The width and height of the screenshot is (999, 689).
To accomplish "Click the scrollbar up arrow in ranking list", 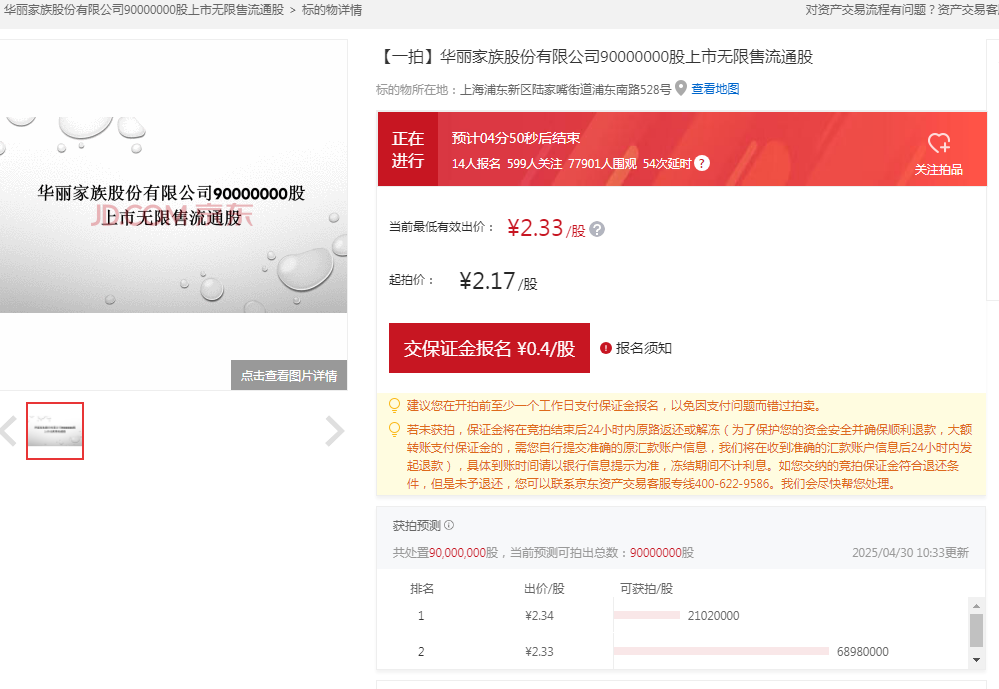I will tap(976, 606).
